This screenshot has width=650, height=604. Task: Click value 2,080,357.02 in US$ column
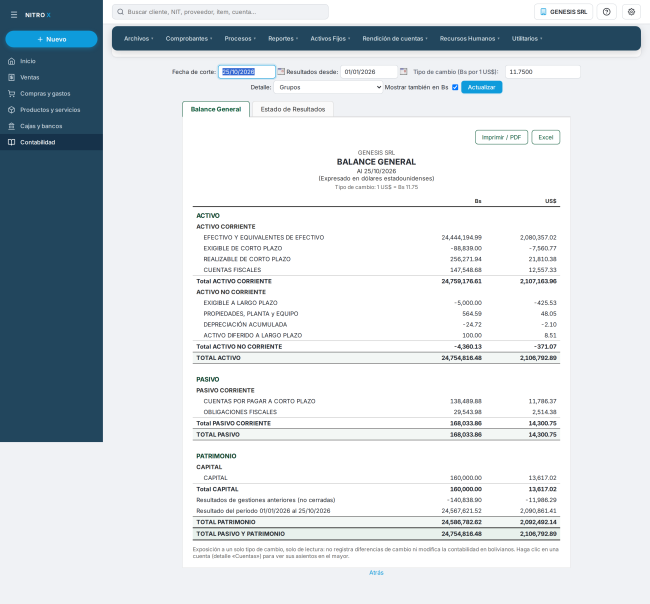(x=538, y=238)
